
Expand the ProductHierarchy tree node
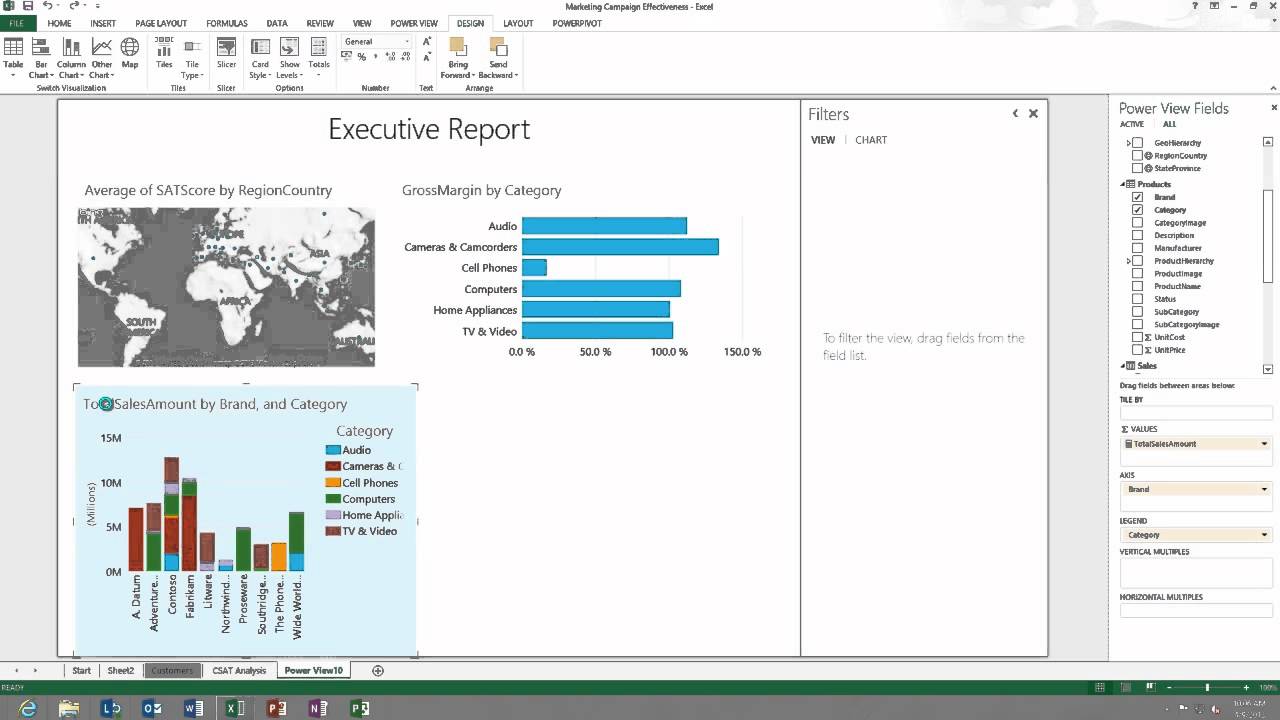pyautogui.click(x=1129, y=261)
